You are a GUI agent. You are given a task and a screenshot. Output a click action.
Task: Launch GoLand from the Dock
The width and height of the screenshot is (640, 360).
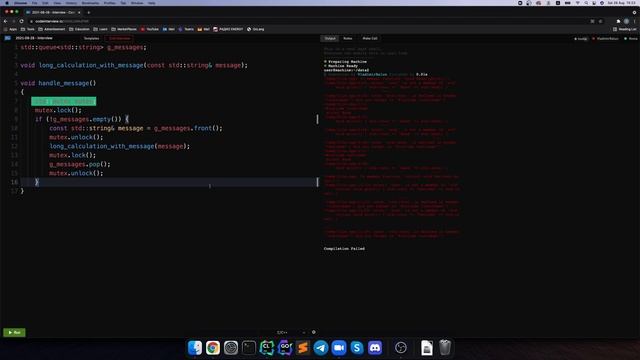pyautogui.click(x=285, y=348)
